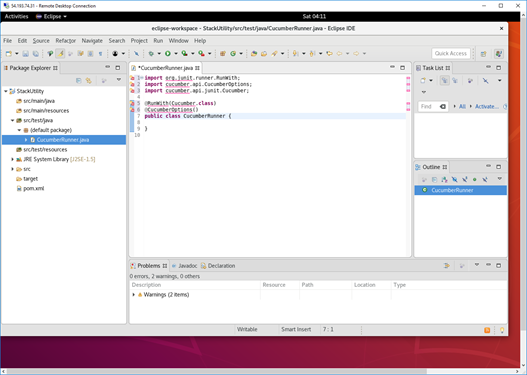Viewport: 527px width, 375px height.
Task: Toggle Link with Editor in the Package Explorer
Action: pos(88,81)
